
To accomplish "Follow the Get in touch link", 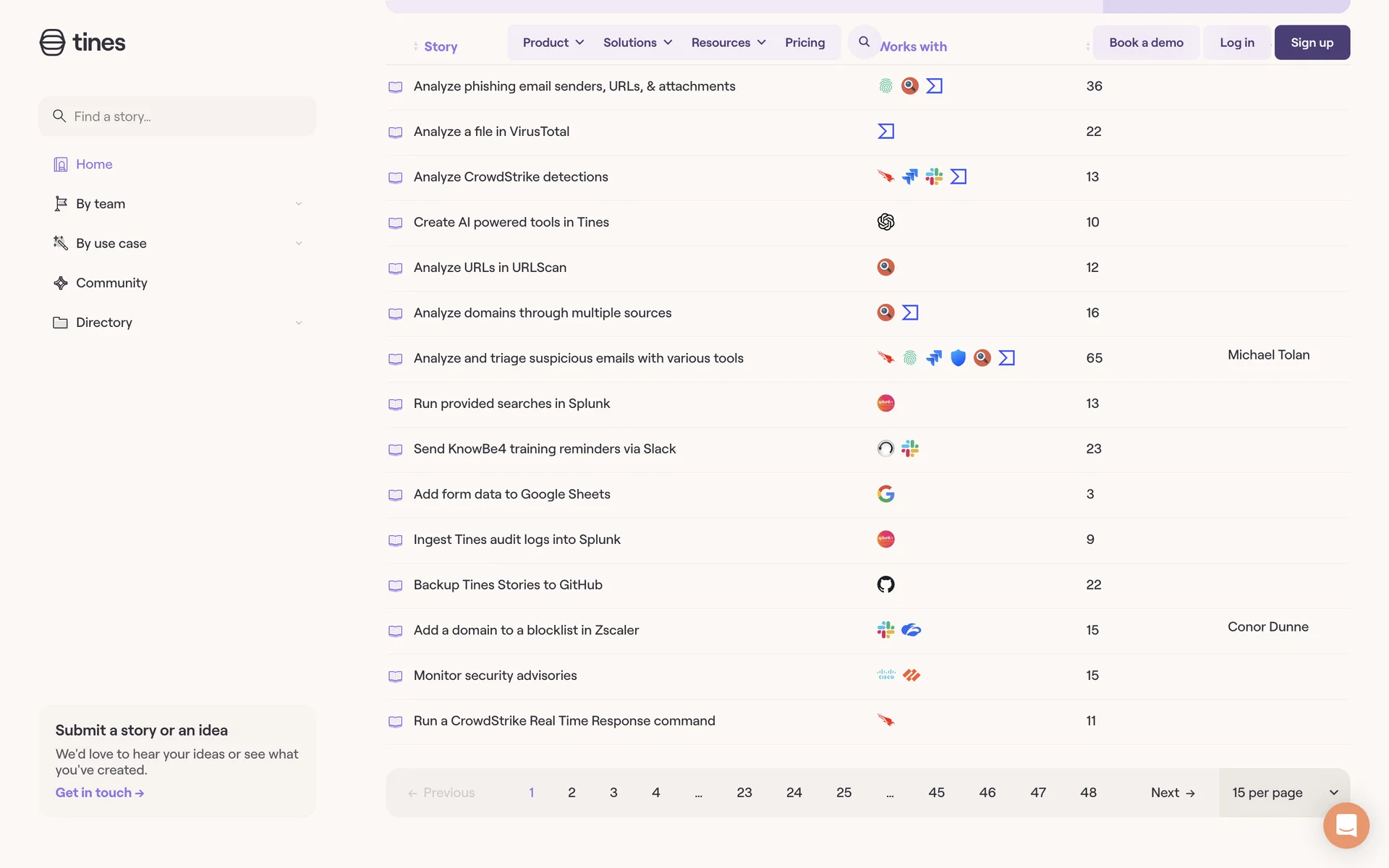I will tap(100, 793).
